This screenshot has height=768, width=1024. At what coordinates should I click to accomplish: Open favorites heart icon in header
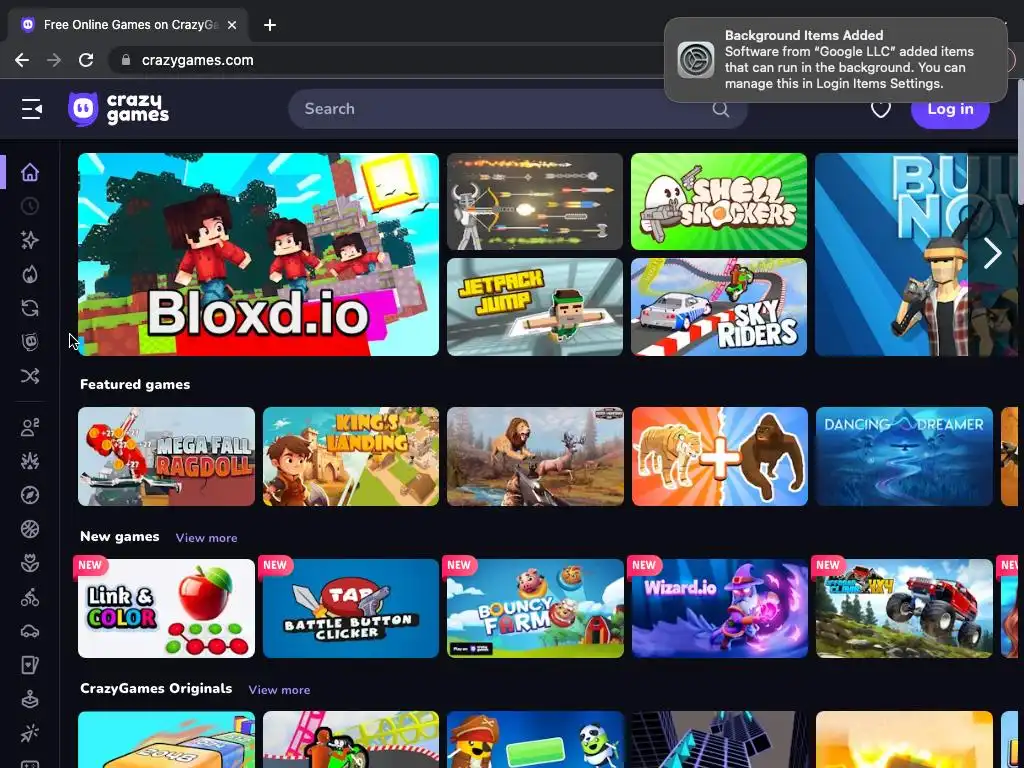click(880, 109)
